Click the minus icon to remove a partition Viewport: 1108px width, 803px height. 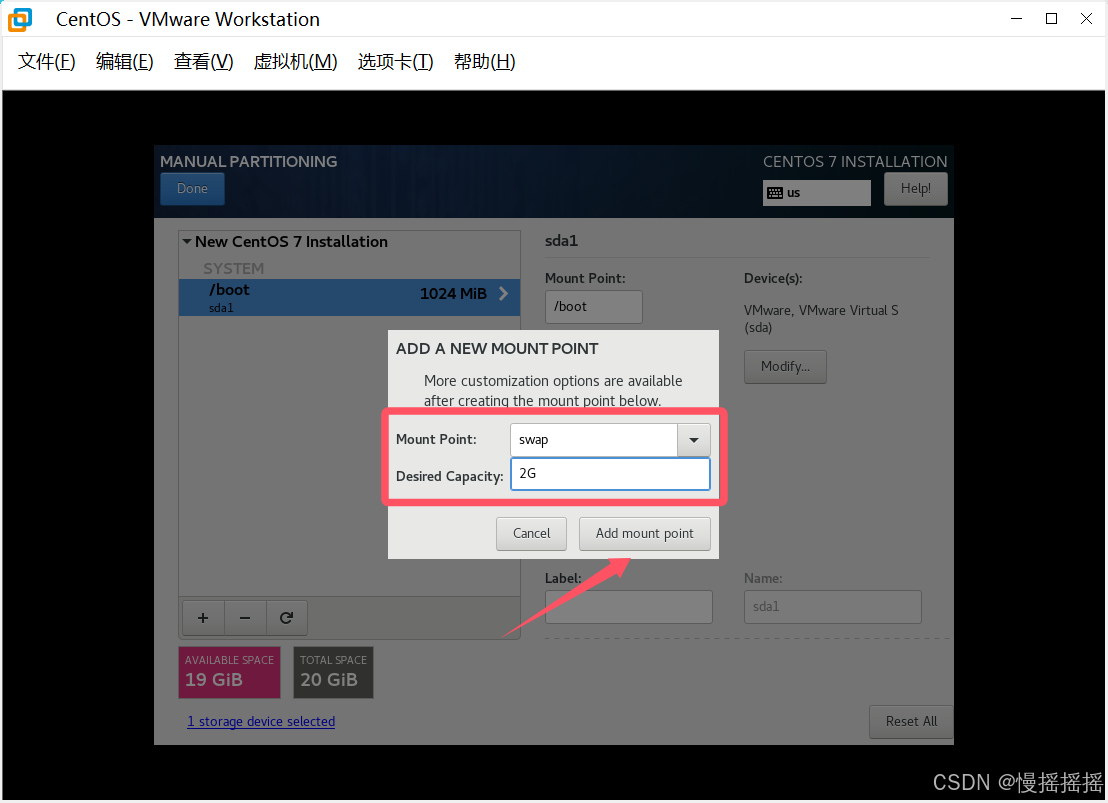click(x=245, y=617)
